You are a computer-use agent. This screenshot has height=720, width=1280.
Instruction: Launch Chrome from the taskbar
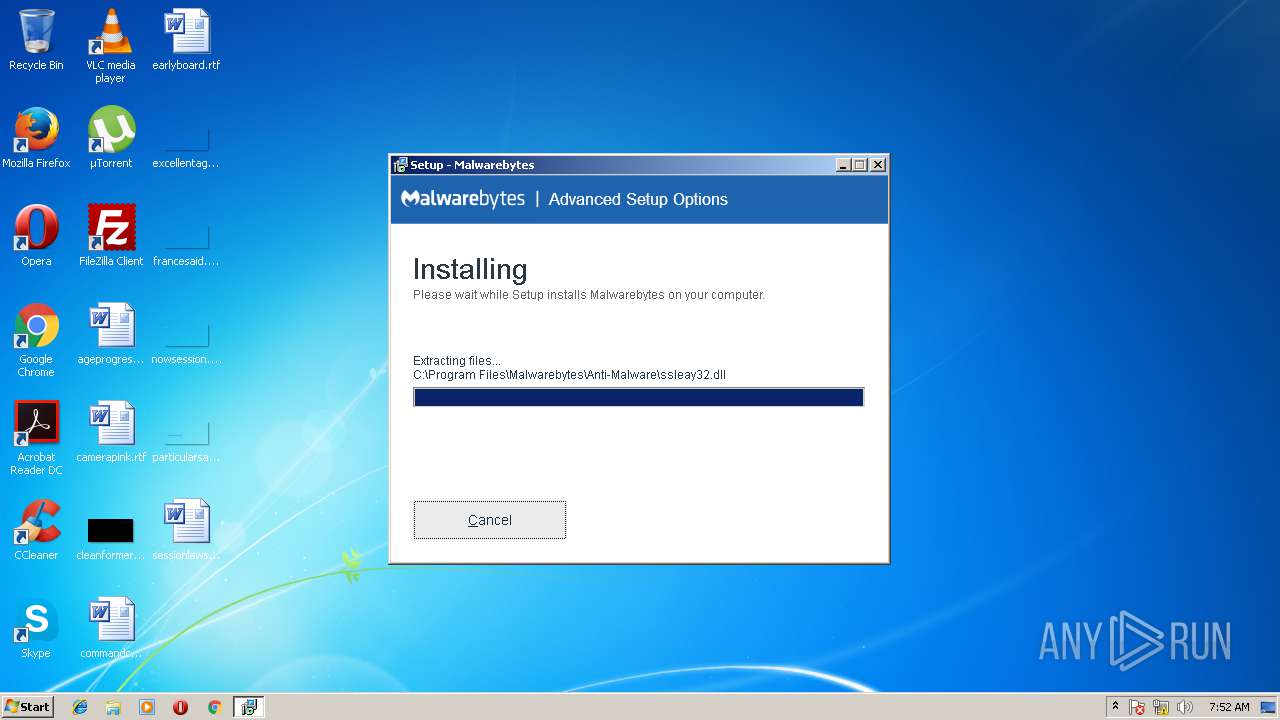click(x=214, y=707)
